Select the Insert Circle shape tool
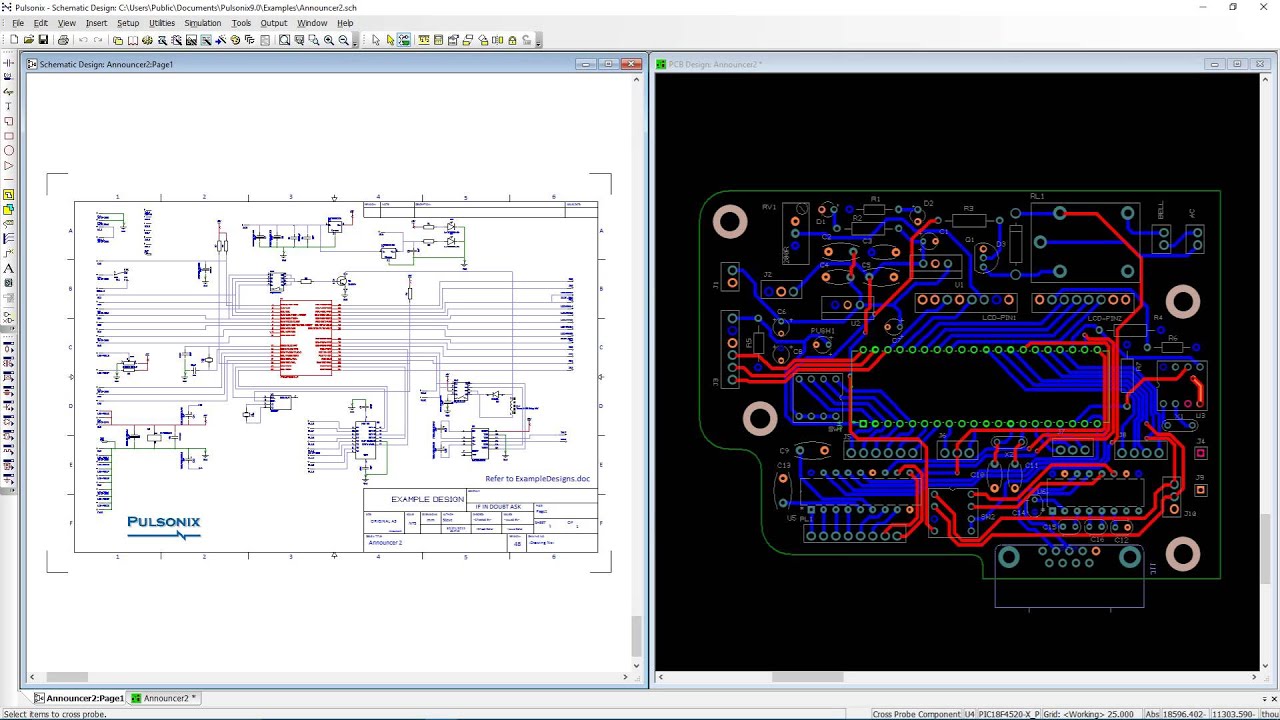 point(9,151)
